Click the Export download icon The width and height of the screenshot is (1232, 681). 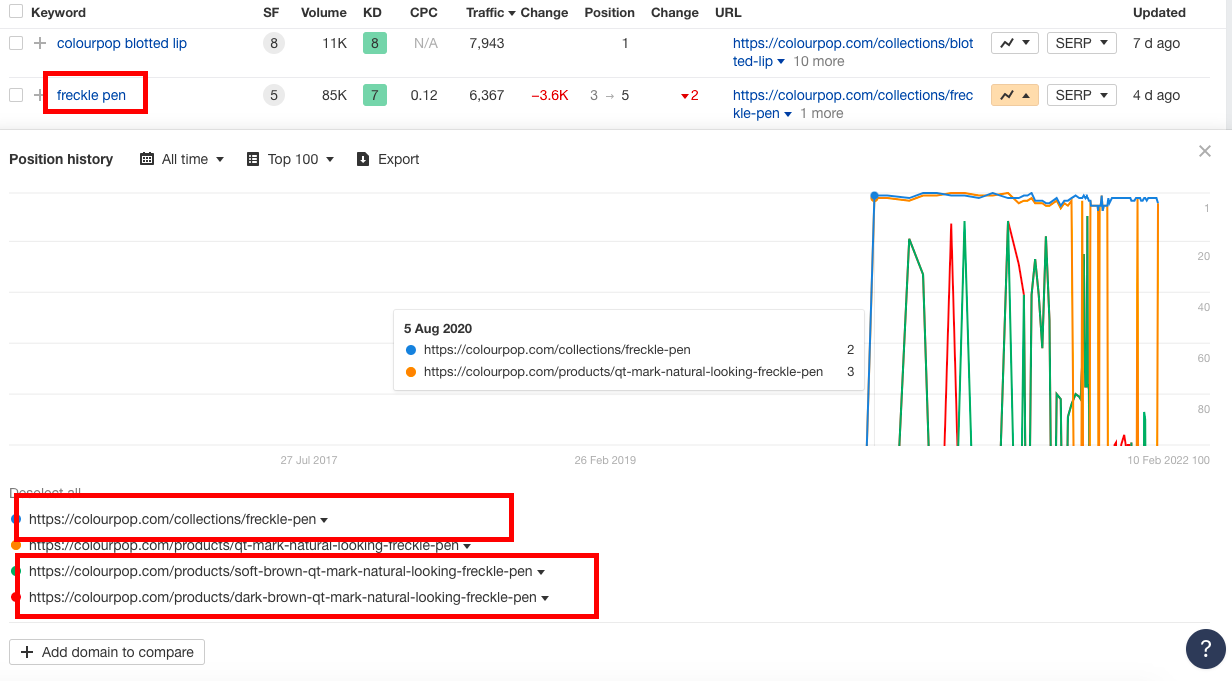(363, 159)
